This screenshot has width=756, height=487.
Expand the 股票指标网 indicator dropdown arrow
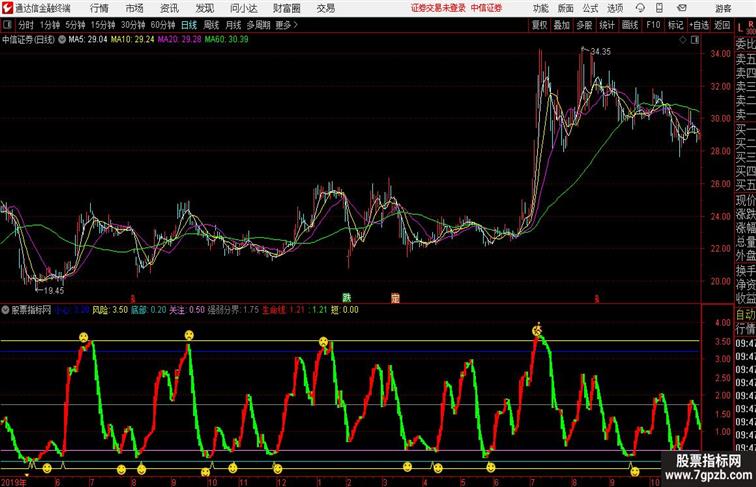tap(5, 310)
